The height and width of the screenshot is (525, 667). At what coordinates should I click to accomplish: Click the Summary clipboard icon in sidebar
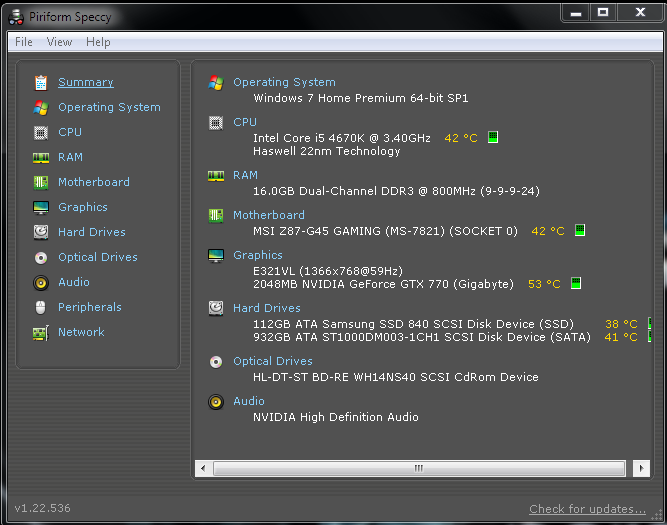pos(41,83)
